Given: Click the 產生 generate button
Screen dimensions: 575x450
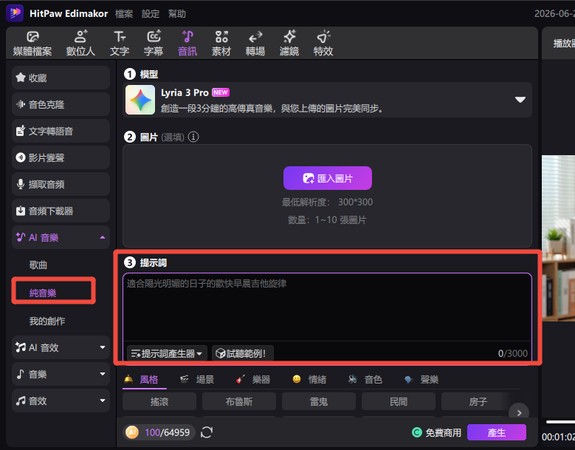Looking at the screenshot, I should [497, 433].
